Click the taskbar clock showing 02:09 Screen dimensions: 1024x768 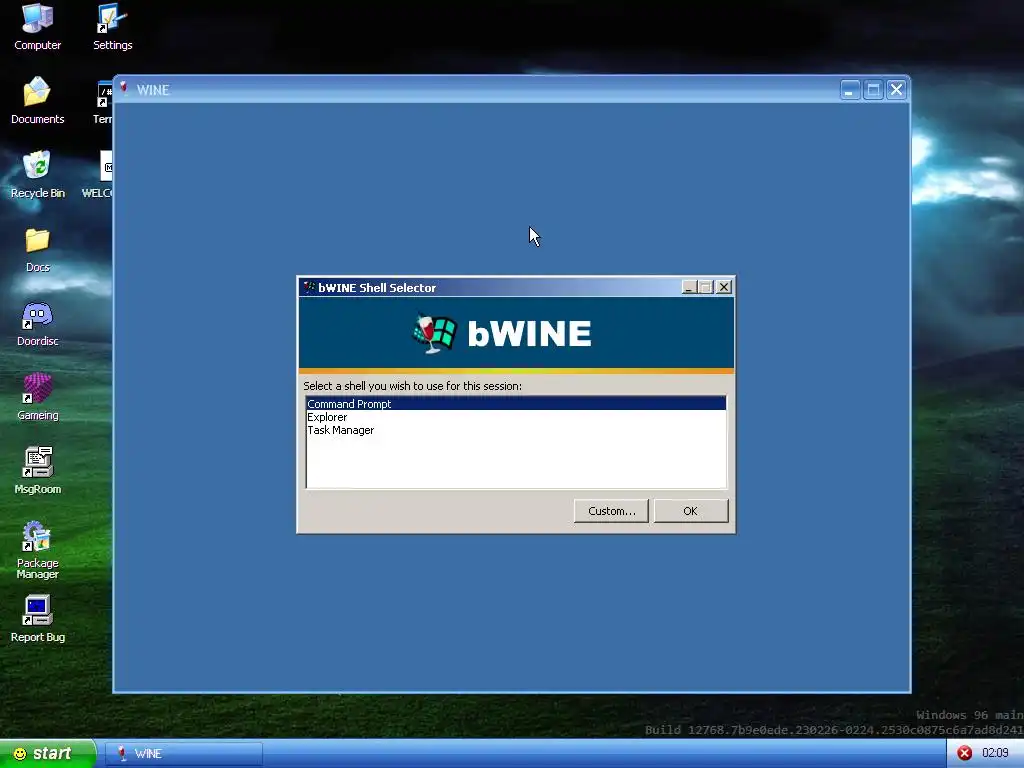(x=995, y=754)
